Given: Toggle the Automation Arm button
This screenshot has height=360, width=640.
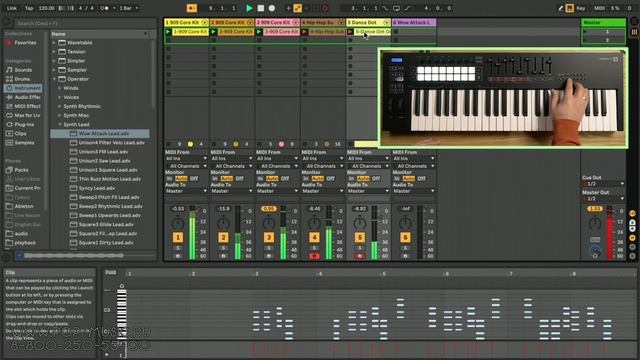Looking at the screenshot, I should (298, 8).
